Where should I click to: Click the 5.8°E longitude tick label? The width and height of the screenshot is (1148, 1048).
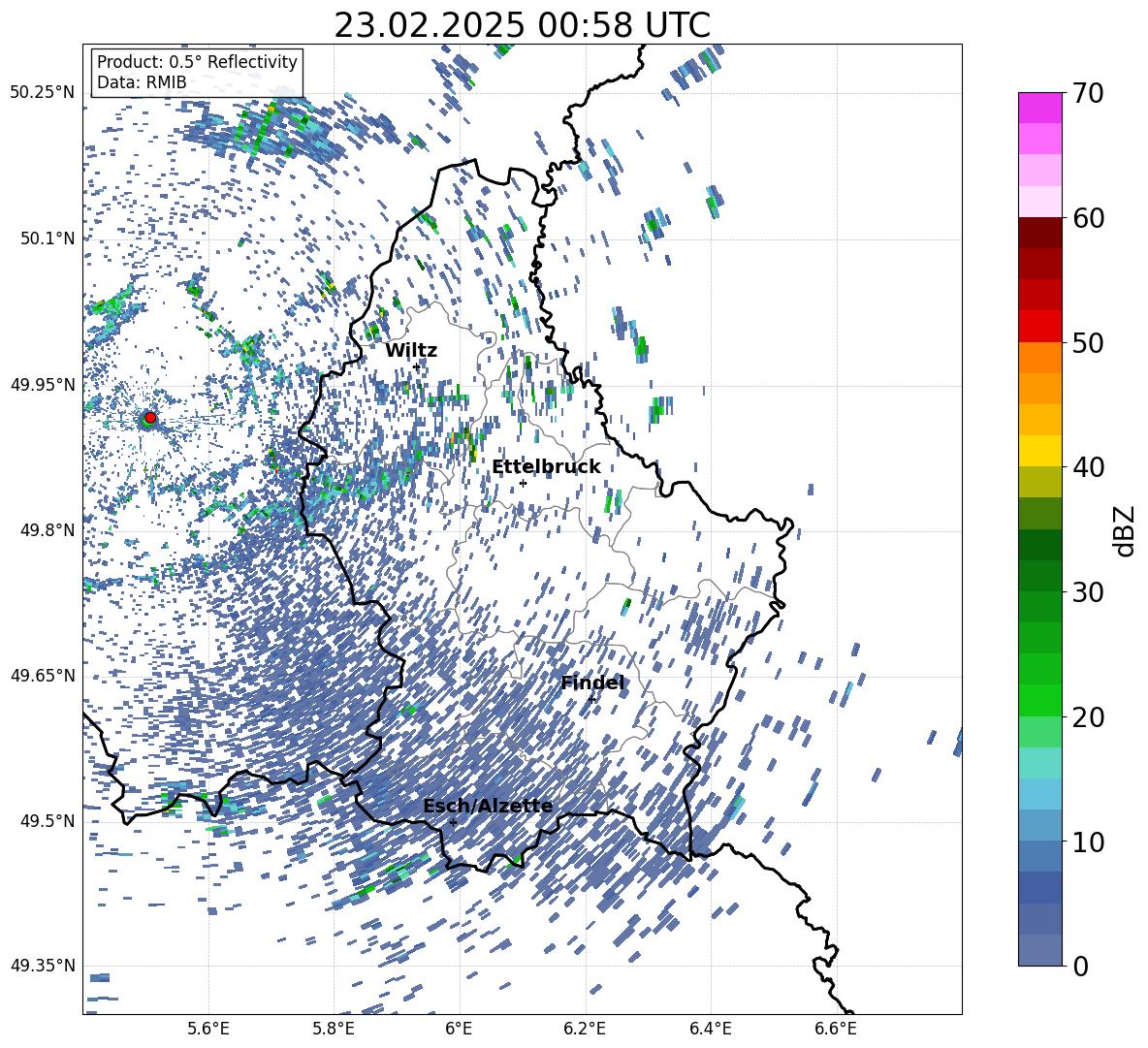334,1029
